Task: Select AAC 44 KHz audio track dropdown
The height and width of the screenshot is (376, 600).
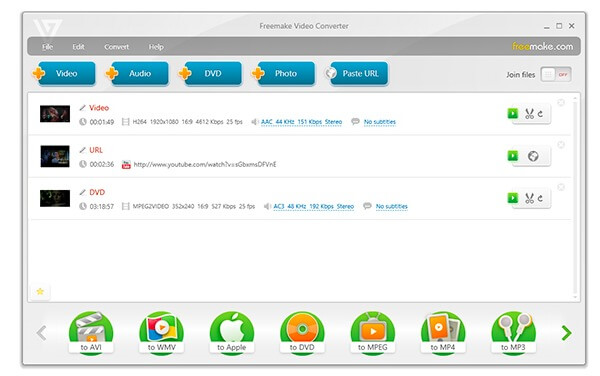Action: click(x=301, y=122)
